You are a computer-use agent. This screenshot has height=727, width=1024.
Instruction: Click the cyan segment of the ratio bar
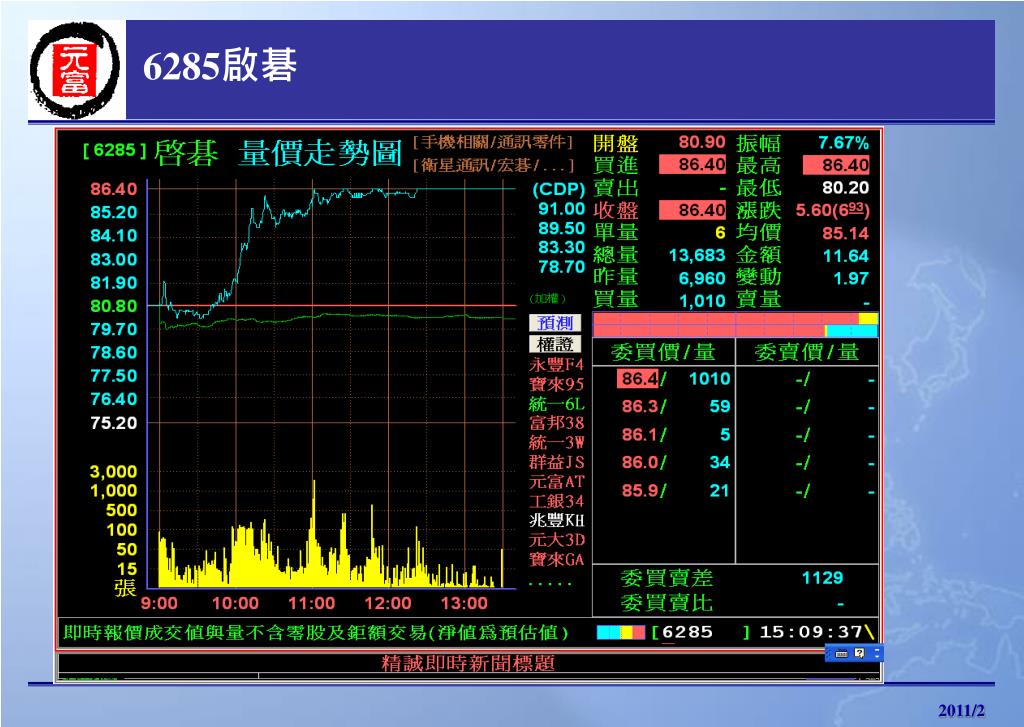(852, 331)
